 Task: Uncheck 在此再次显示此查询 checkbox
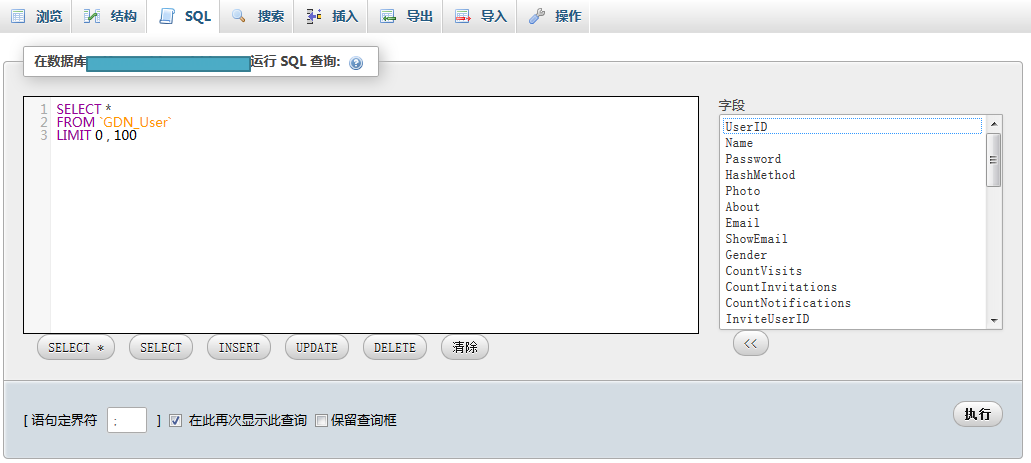[x=176, y=420]
